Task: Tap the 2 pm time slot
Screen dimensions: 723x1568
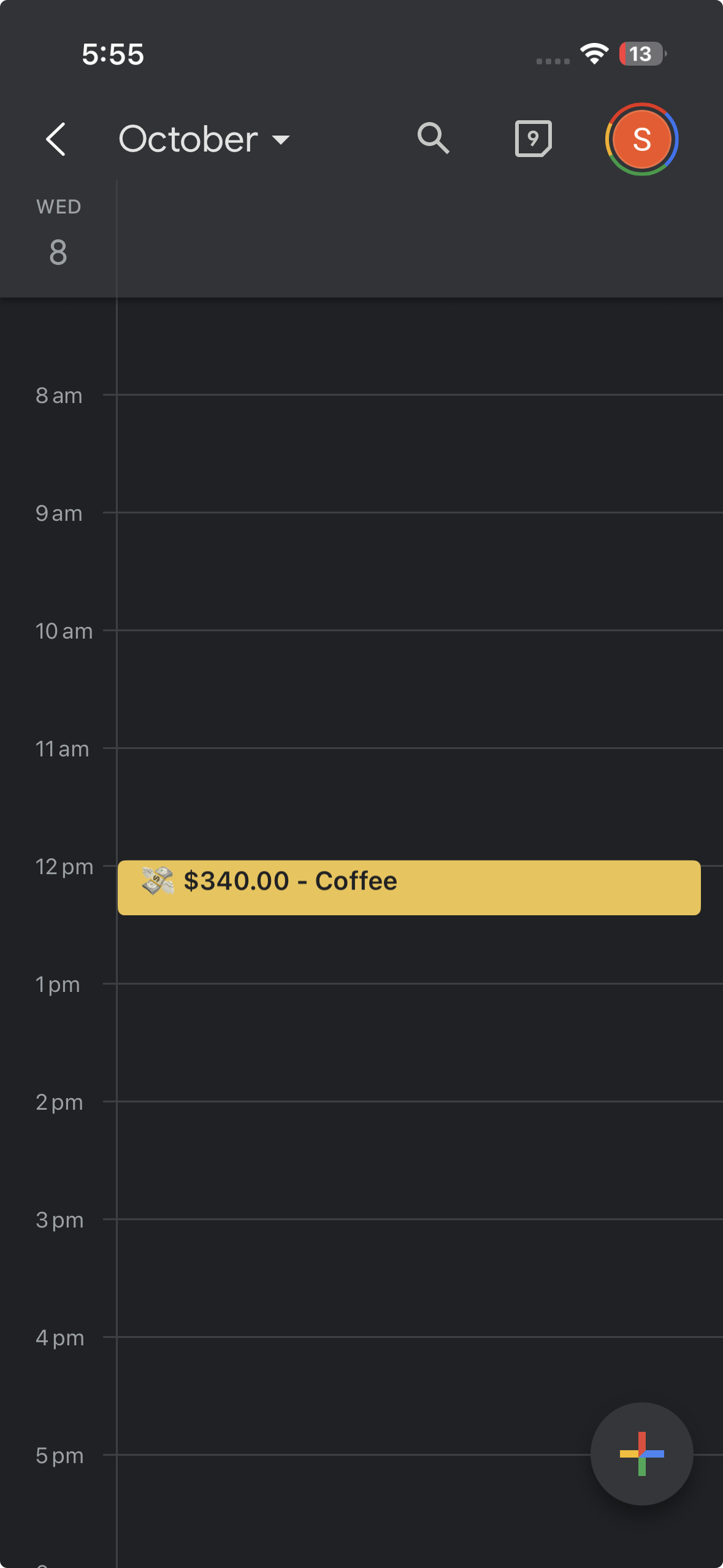Action: click(x=419, y=1160)
